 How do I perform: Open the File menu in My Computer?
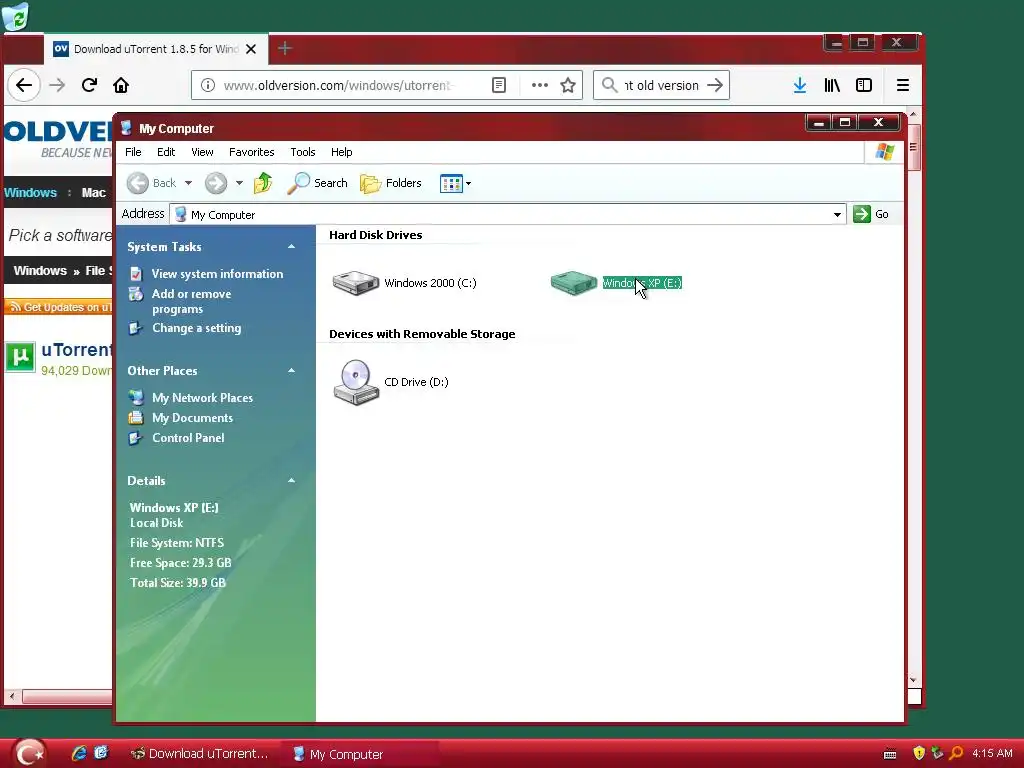pos(133,152)
